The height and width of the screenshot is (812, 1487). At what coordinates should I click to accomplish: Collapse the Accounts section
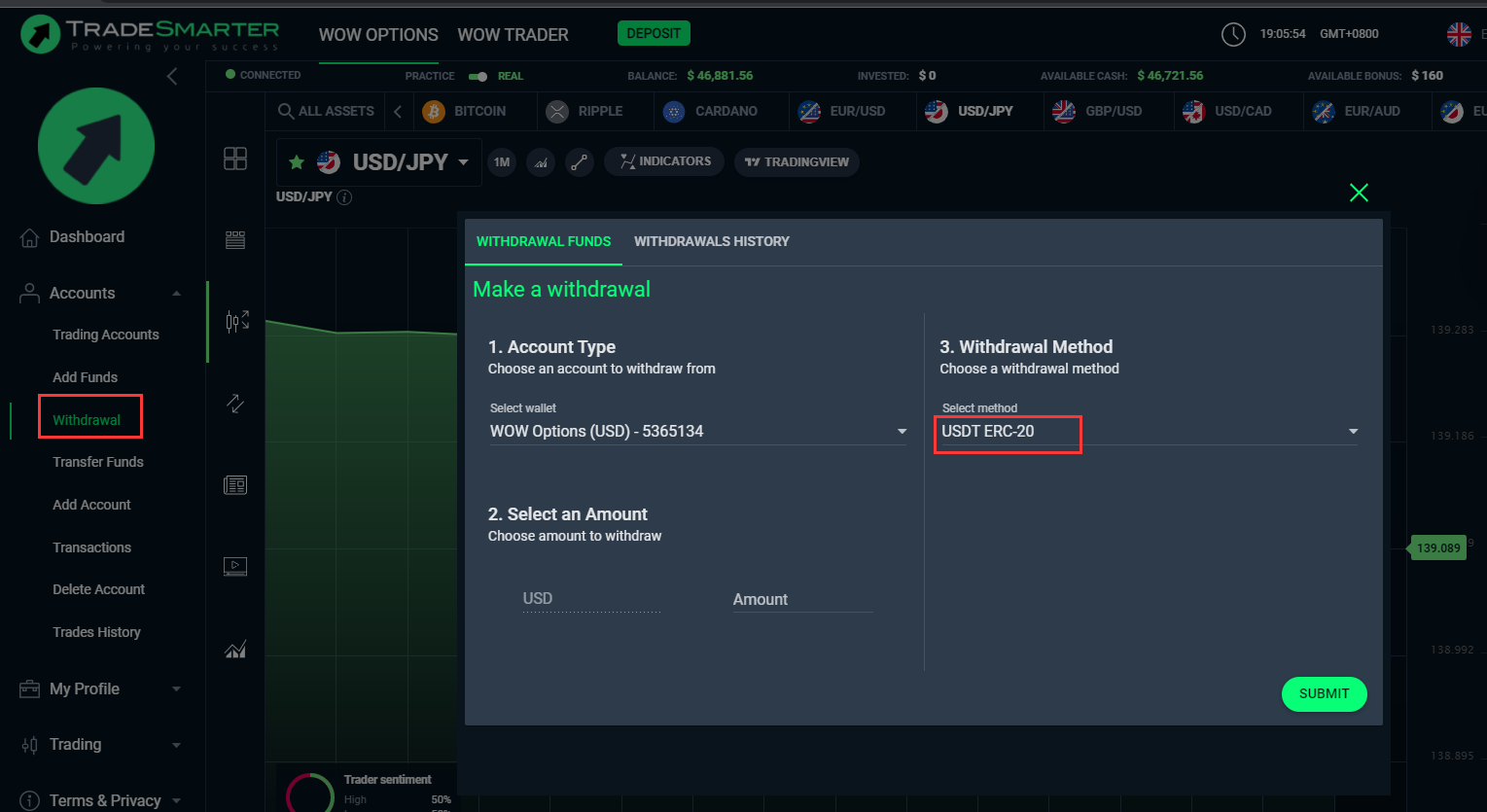[x=177, y=294]
